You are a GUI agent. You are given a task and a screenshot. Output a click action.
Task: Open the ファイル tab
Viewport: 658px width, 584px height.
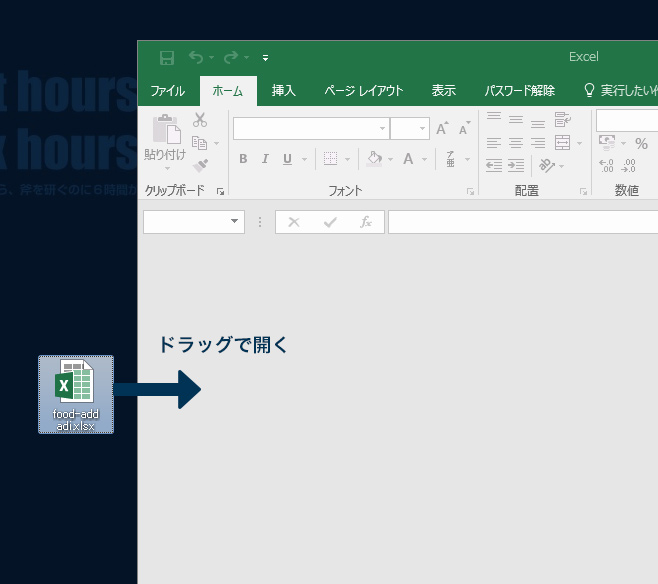(167, 91)
